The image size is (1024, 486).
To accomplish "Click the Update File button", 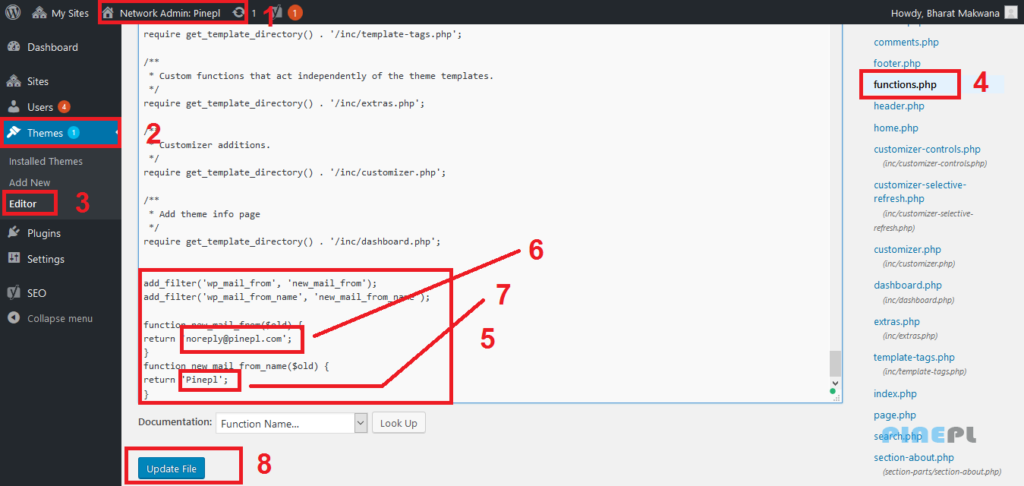I will [x=171, y=468].
